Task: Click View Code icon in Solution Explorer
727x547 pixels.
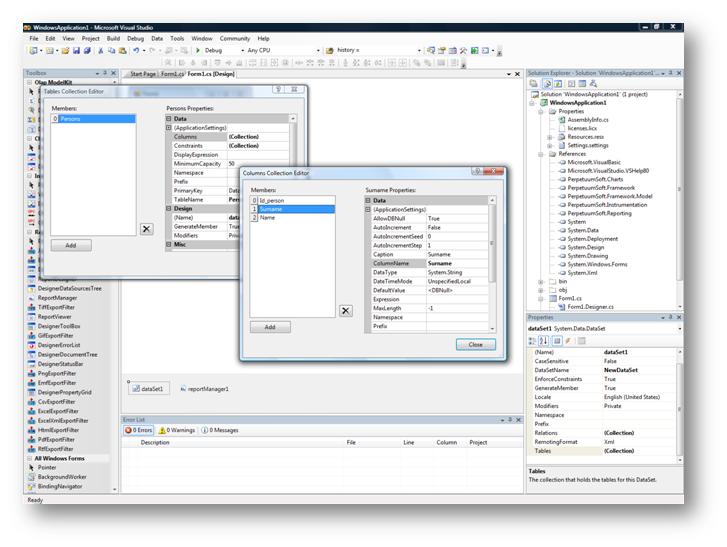Action: [x=571, y=83]
